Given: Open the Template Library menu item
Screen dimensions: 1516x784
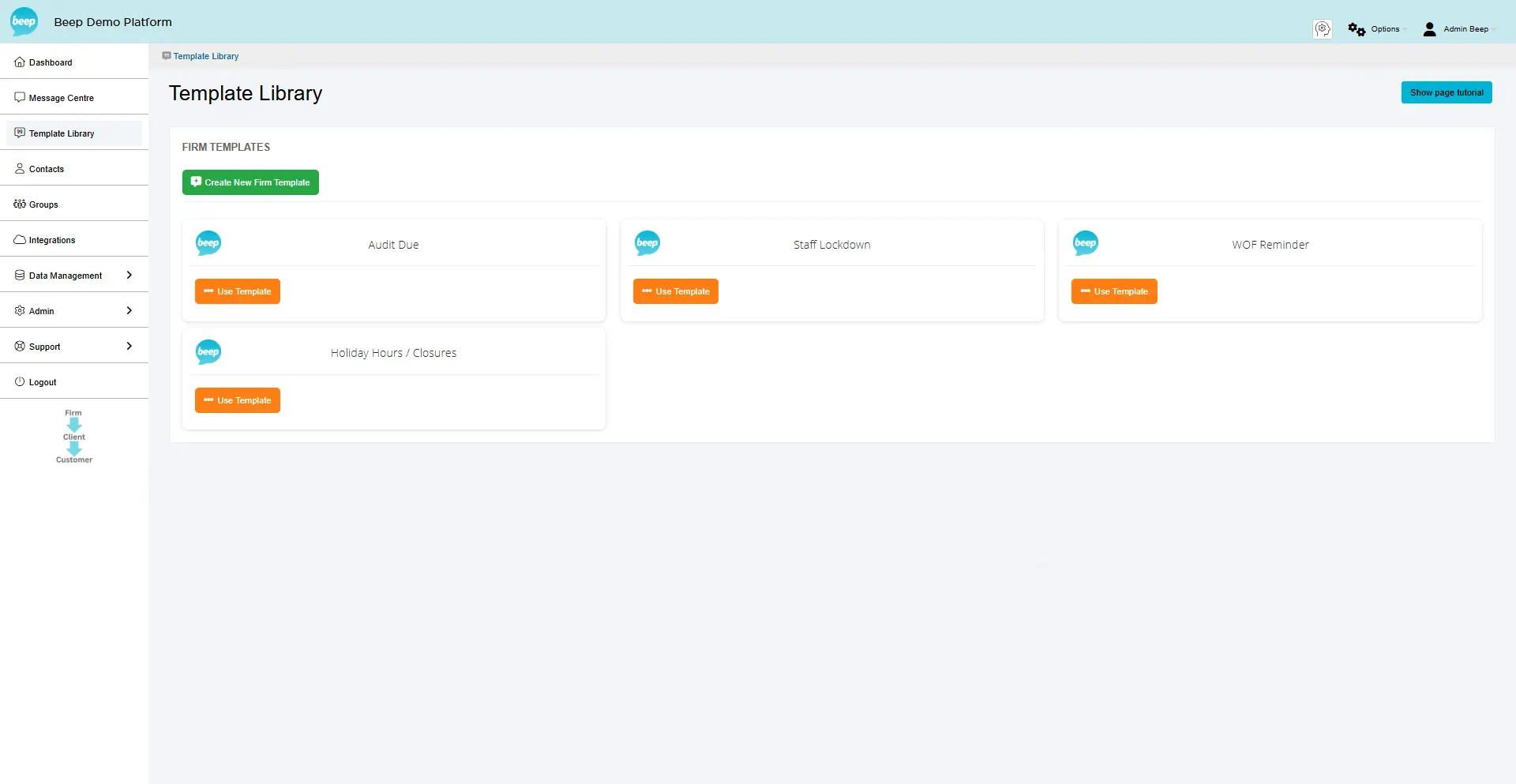Looking at the screenshot, I should click(62, 133).
